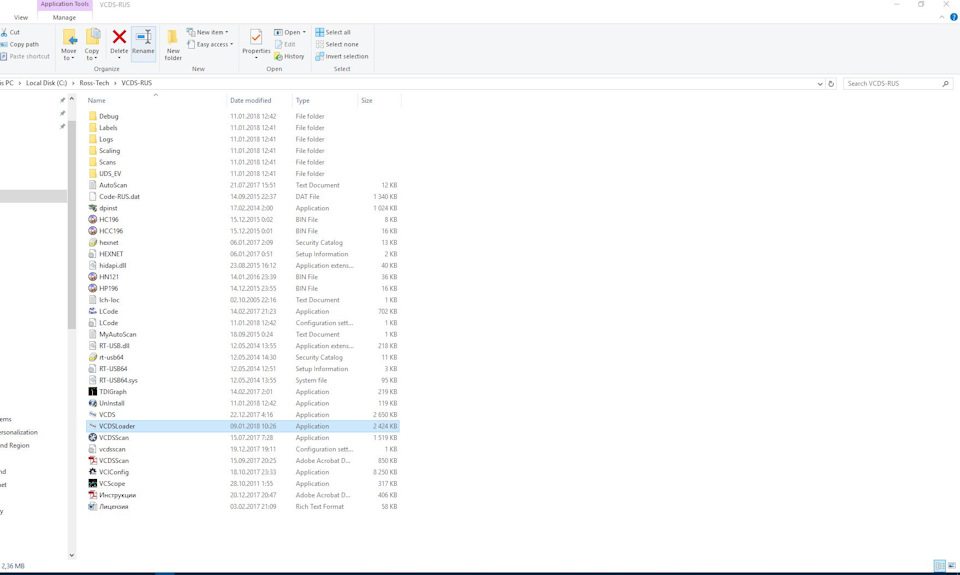Open the Delete dropdown arrow
This screenshot has width=960, height=575.
coord(119,58)
